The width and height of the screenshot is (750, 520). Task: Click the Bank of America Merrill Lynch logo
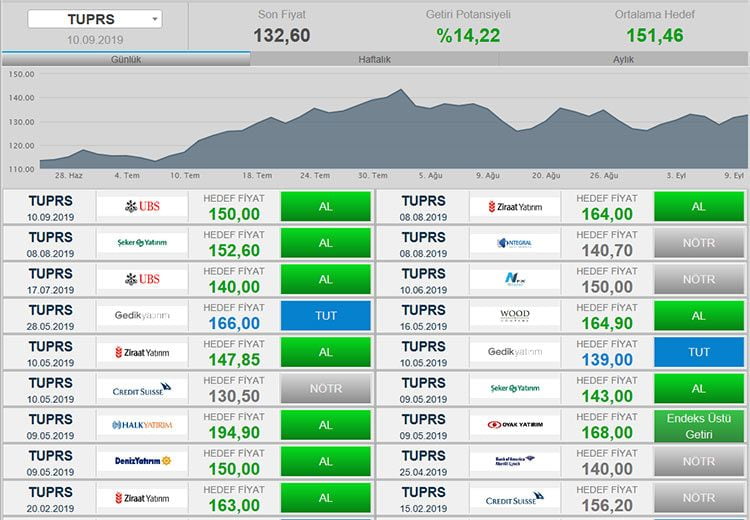click(x=514, y=461)
